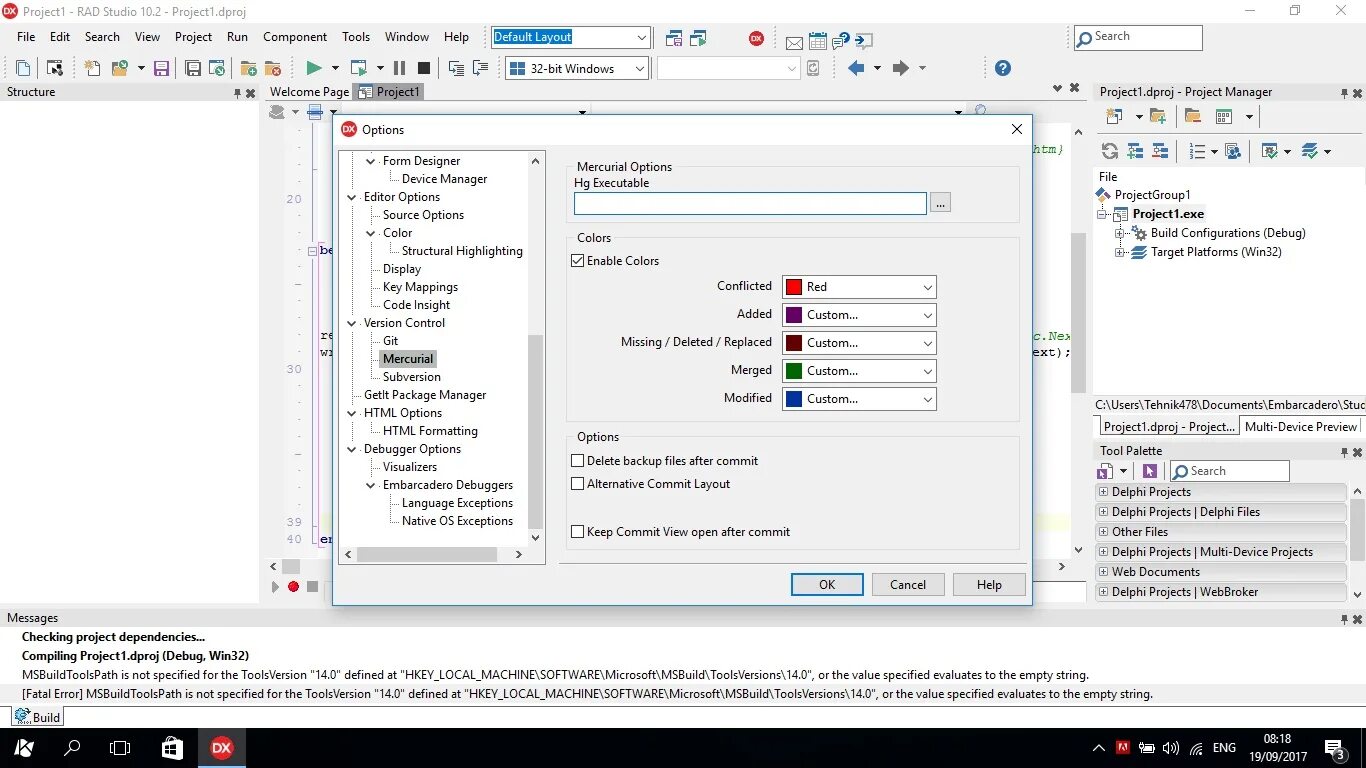Screen dimensions: 1366x768
Task: Click the Trace Into icon
Action: [x=456, y=68]
